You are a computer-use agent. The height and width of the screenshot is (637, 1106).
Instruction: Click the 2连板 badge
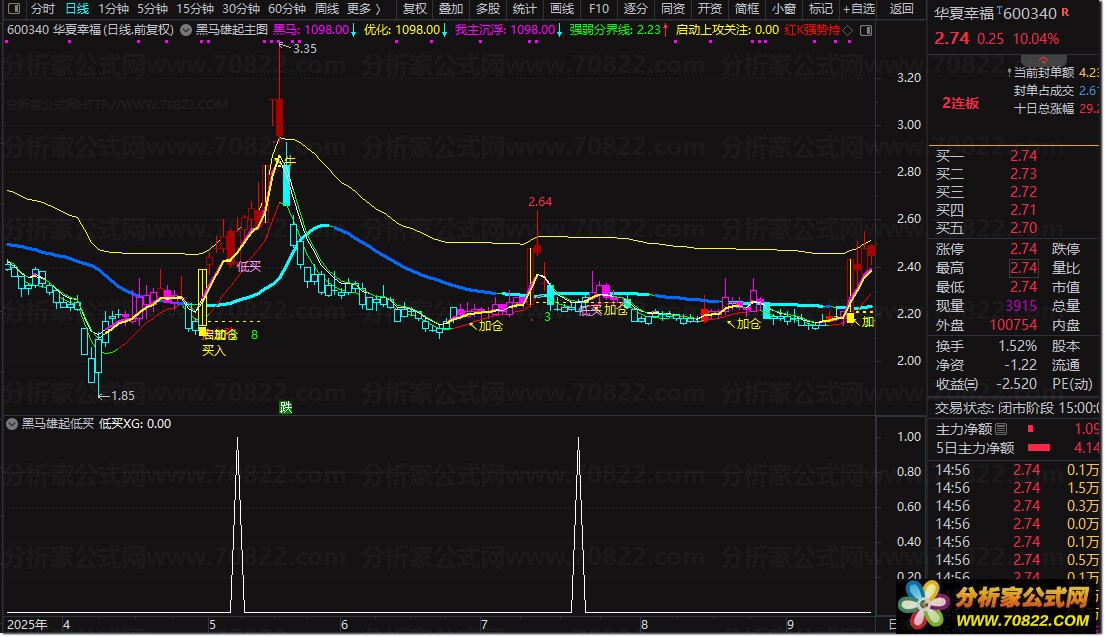[x=961, y=103]
